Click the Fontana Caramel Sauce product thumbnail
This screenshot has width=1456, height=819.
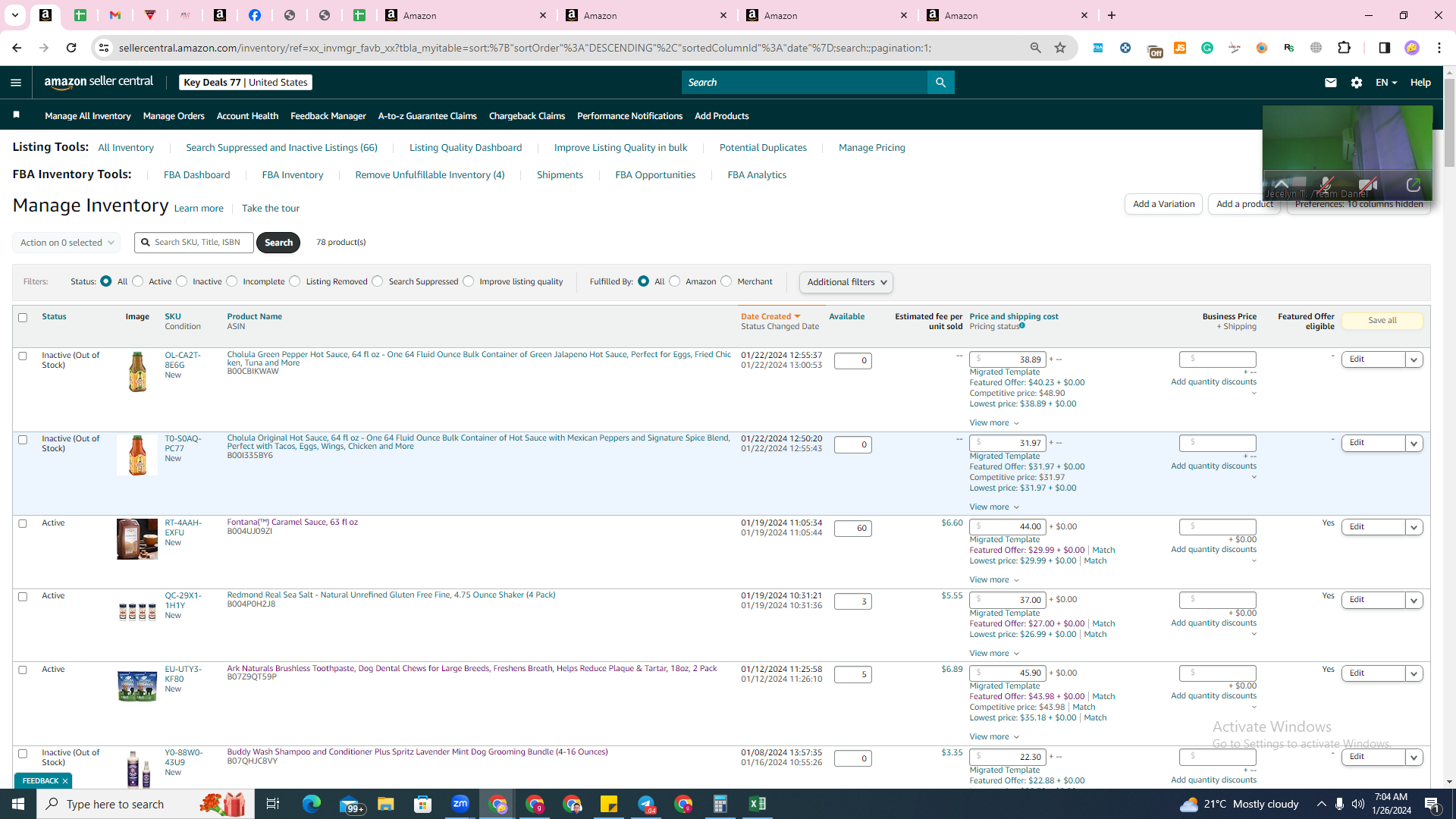click(x=137, y=539)
